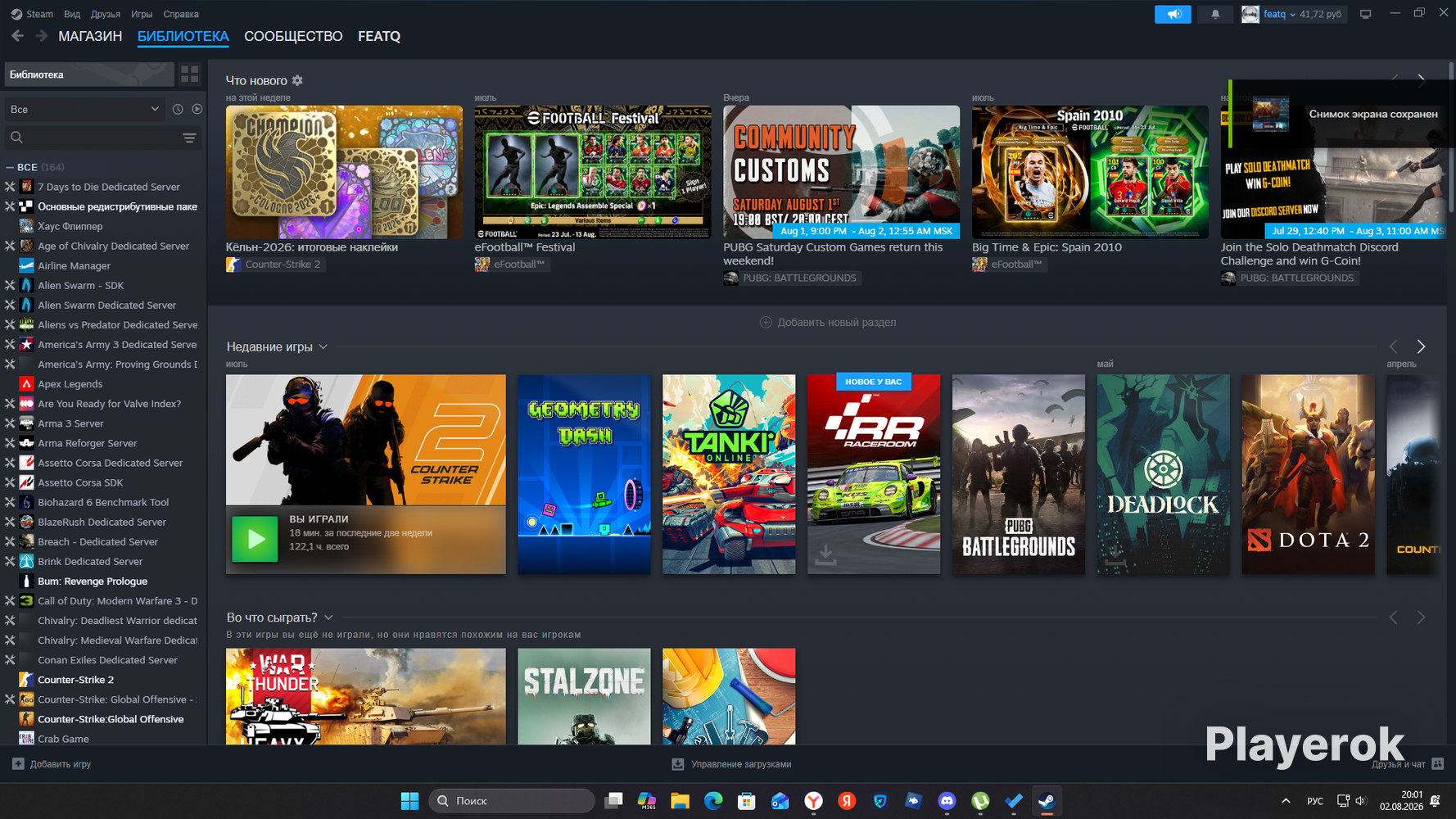Click the search magnifier icon in library
This screenshot has width=1456, height=819.
16,138
